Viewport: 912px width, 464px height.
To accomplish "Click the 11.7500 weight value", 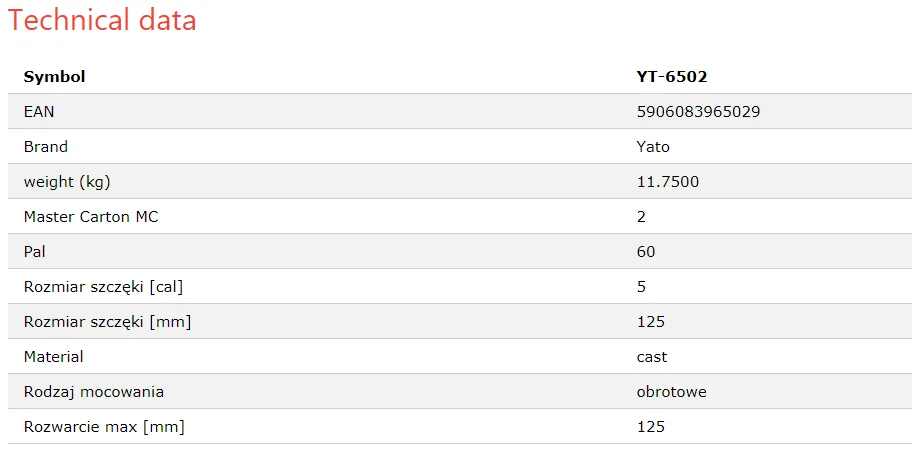I will point(668,182).
